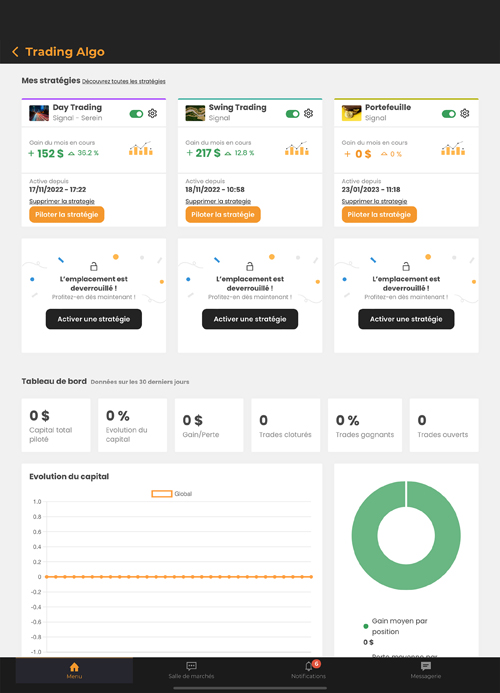
Task: Go back using the Trading Algo chevron
Action: [x=15, y=52]
